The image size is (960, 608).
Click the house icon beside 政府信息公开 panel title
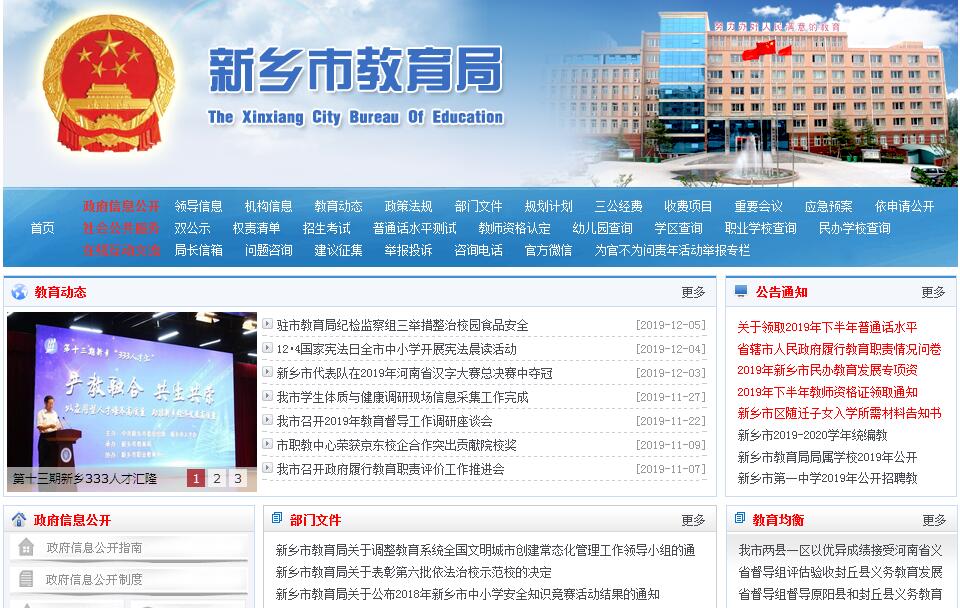click(19, 520)
